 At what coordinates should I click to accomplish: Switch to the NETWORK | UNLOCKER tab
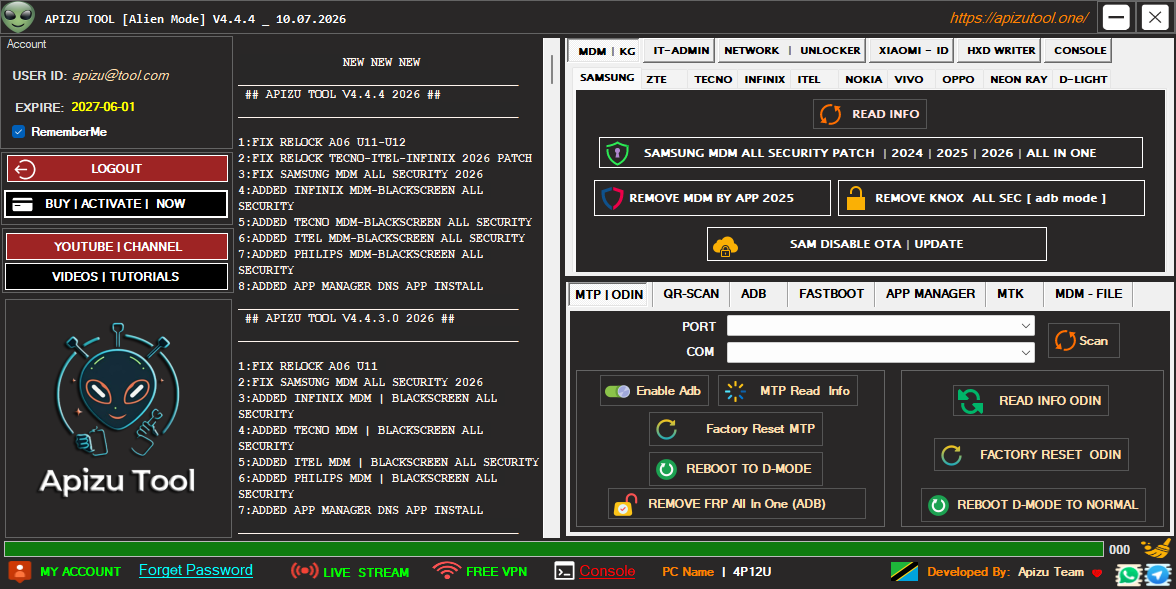click(x=791, y=50)
